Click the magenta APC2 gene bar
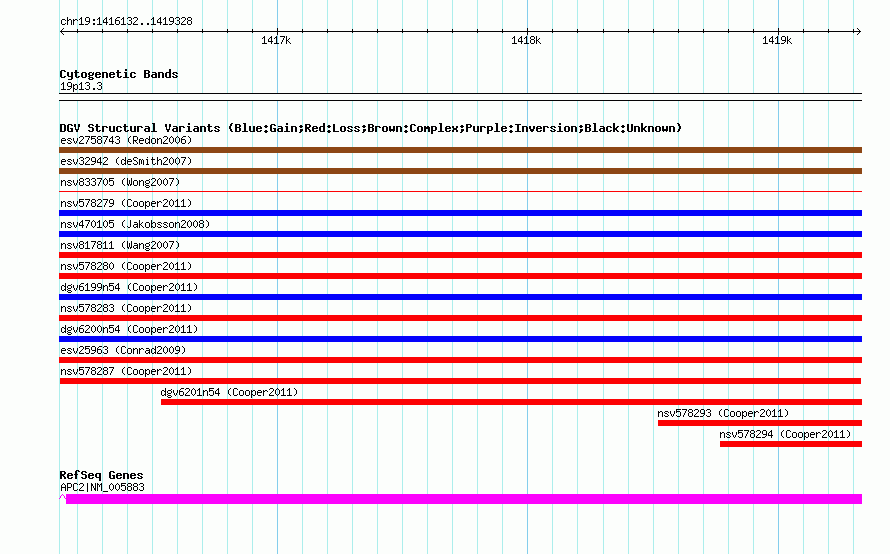 click(464, 499)
